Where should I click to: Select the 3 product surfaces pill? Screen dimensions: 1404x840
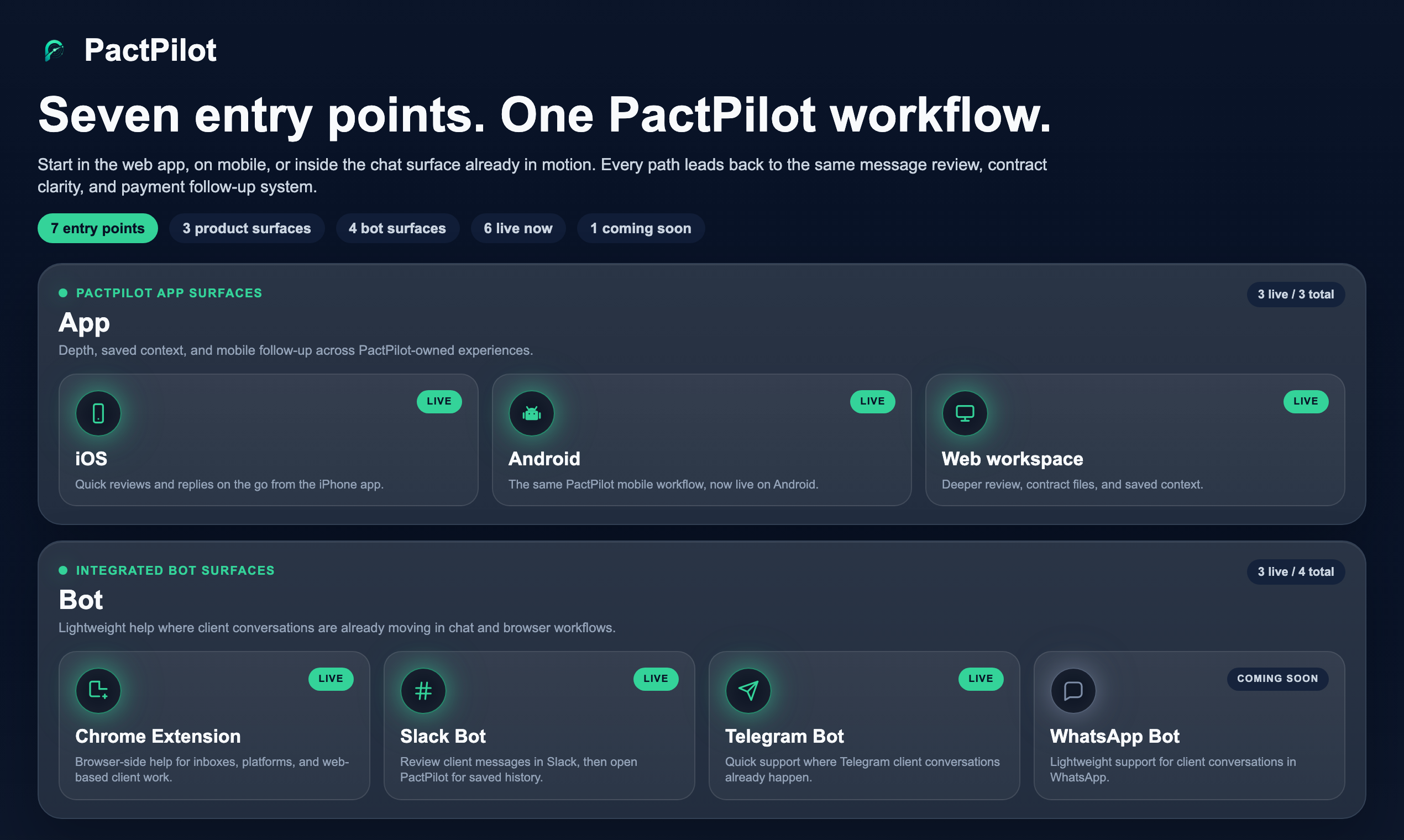[247, 228]
